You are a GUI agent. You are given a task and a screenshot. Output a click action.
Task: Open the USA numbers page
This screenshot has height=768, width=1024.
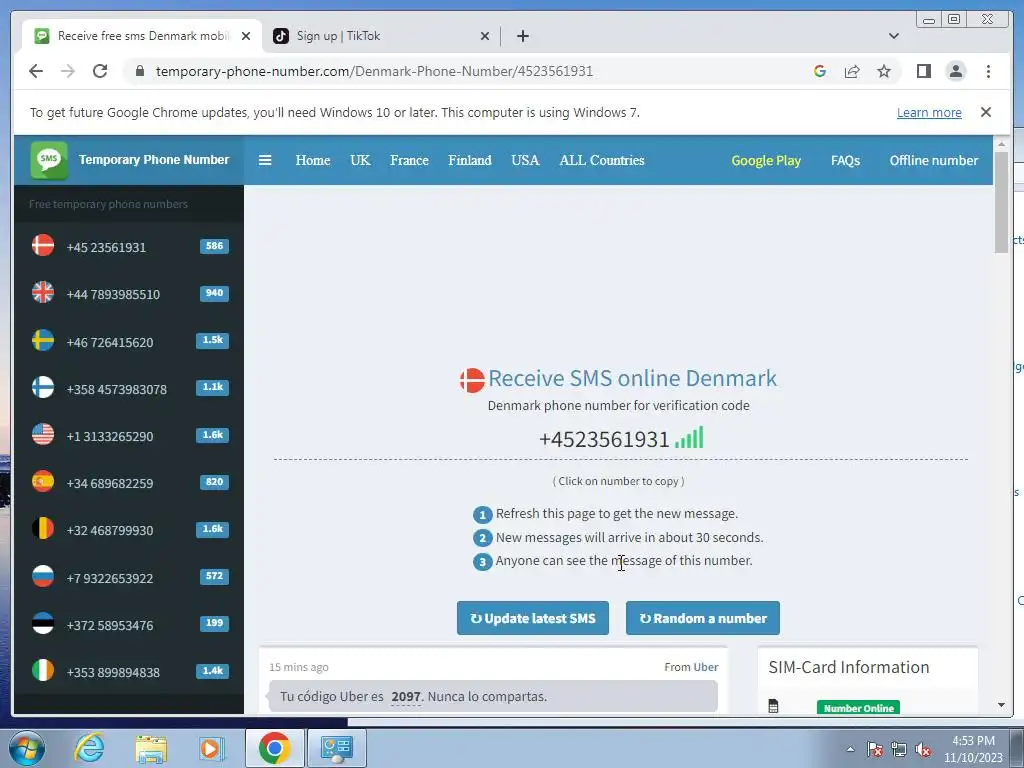pyautogui.click(x=525, y=160)
